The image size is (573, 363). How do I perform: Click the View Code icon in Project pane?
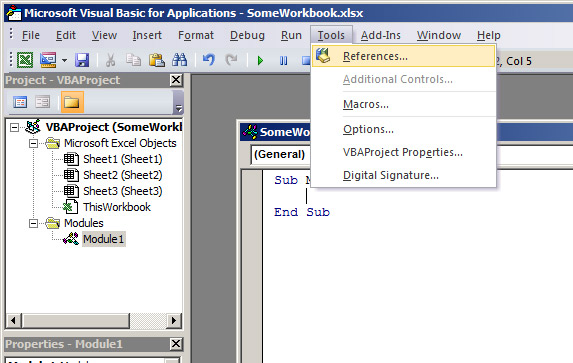(x=20, y=102)
